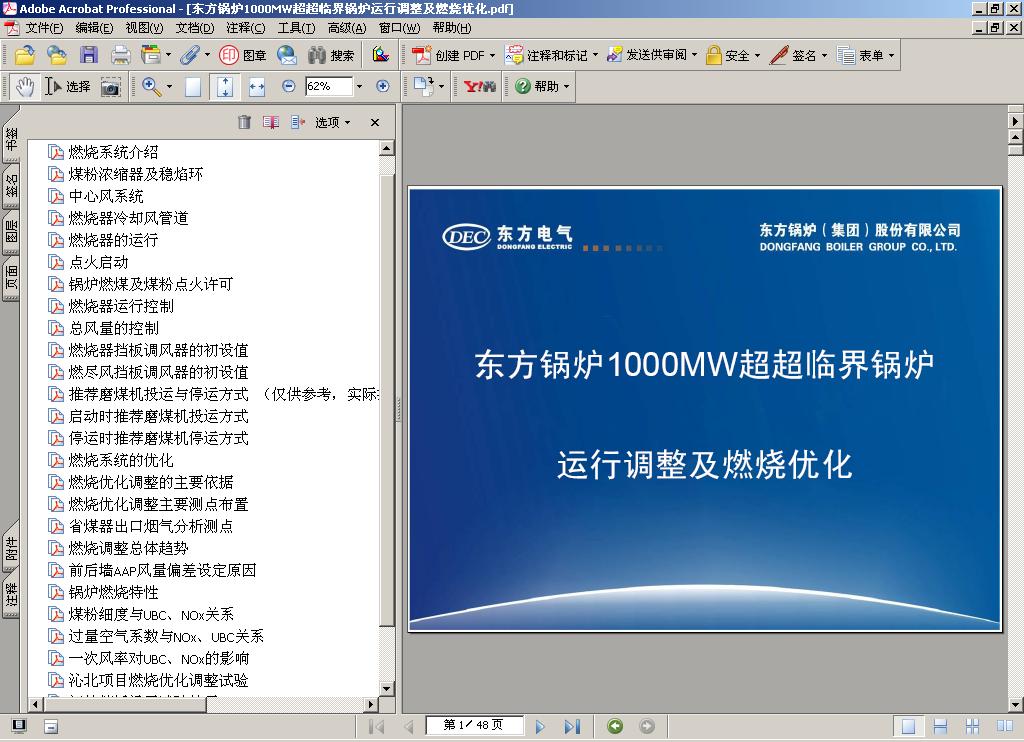Screen dimensions: 1024x742
Task: Click the Snapshot camera tool
Action: [x=111, y=87]
